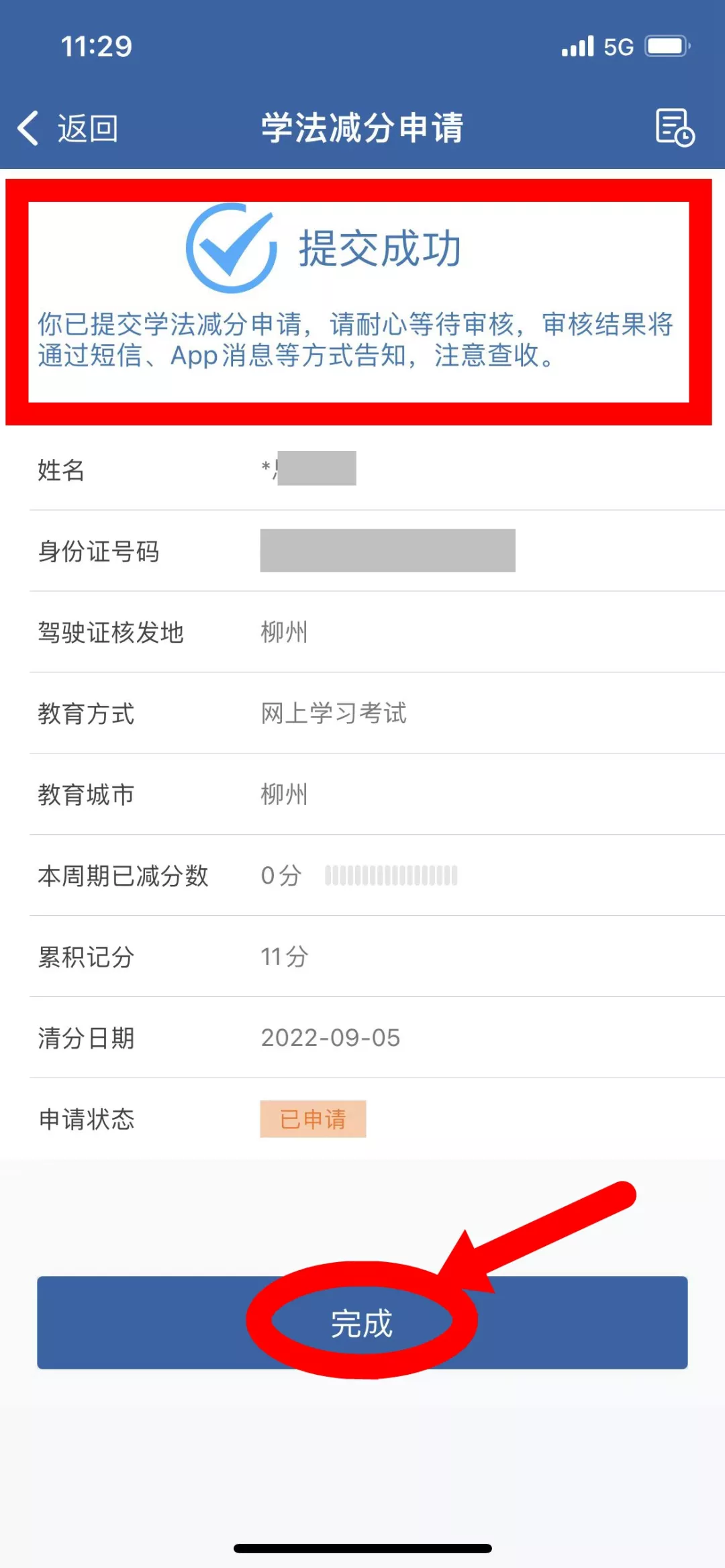Tap the 累积记分 11分 value
Image resolution: width=725 pixels, height=1568 pixels.
(x=285, y=957)
